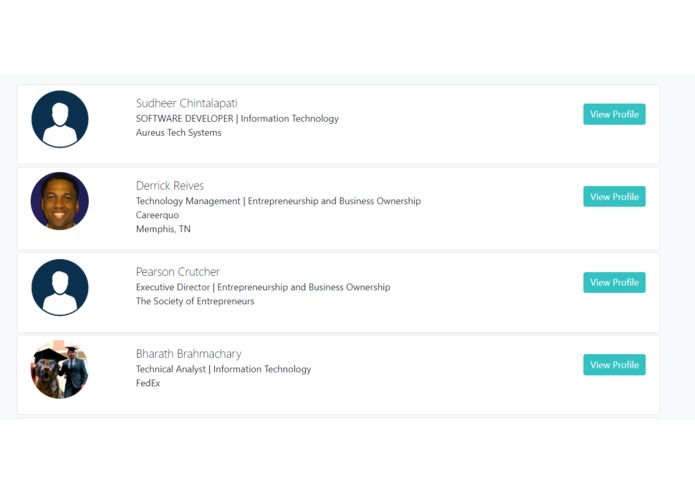695x494 pixels.
Task: Click the Technical Analyst job title line
Action: (223, 369)
